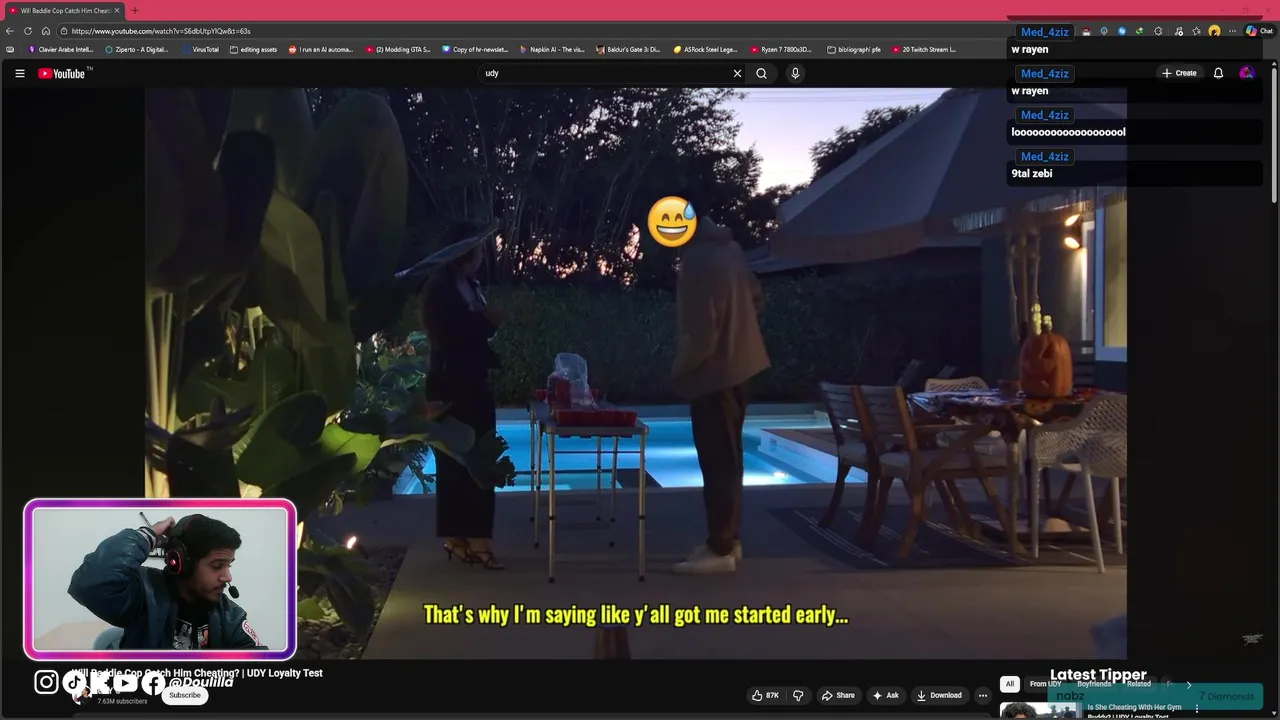Open the browser favorites star-list icon
Screen dimensions: 1280x720
click(x=1196, y=31)
